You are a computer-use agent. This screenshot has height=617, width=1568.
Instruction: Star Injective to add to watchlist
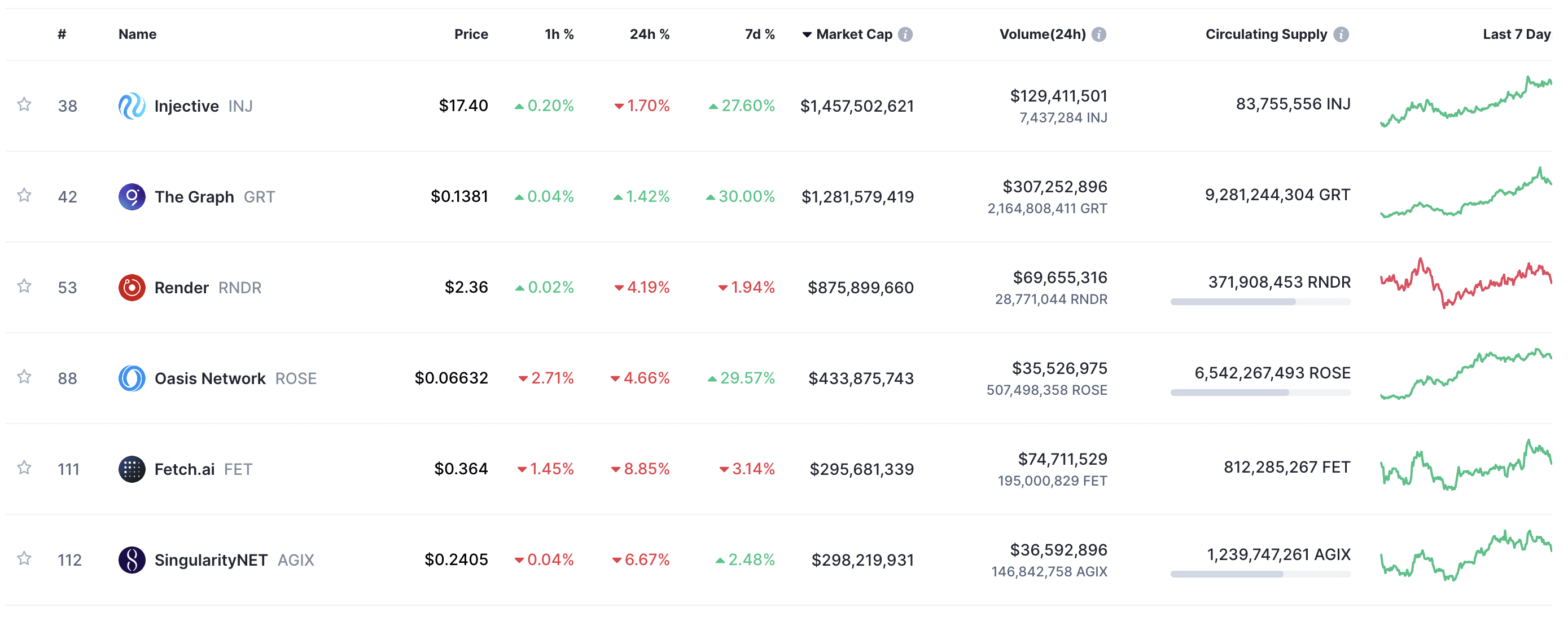click(24, 105)
